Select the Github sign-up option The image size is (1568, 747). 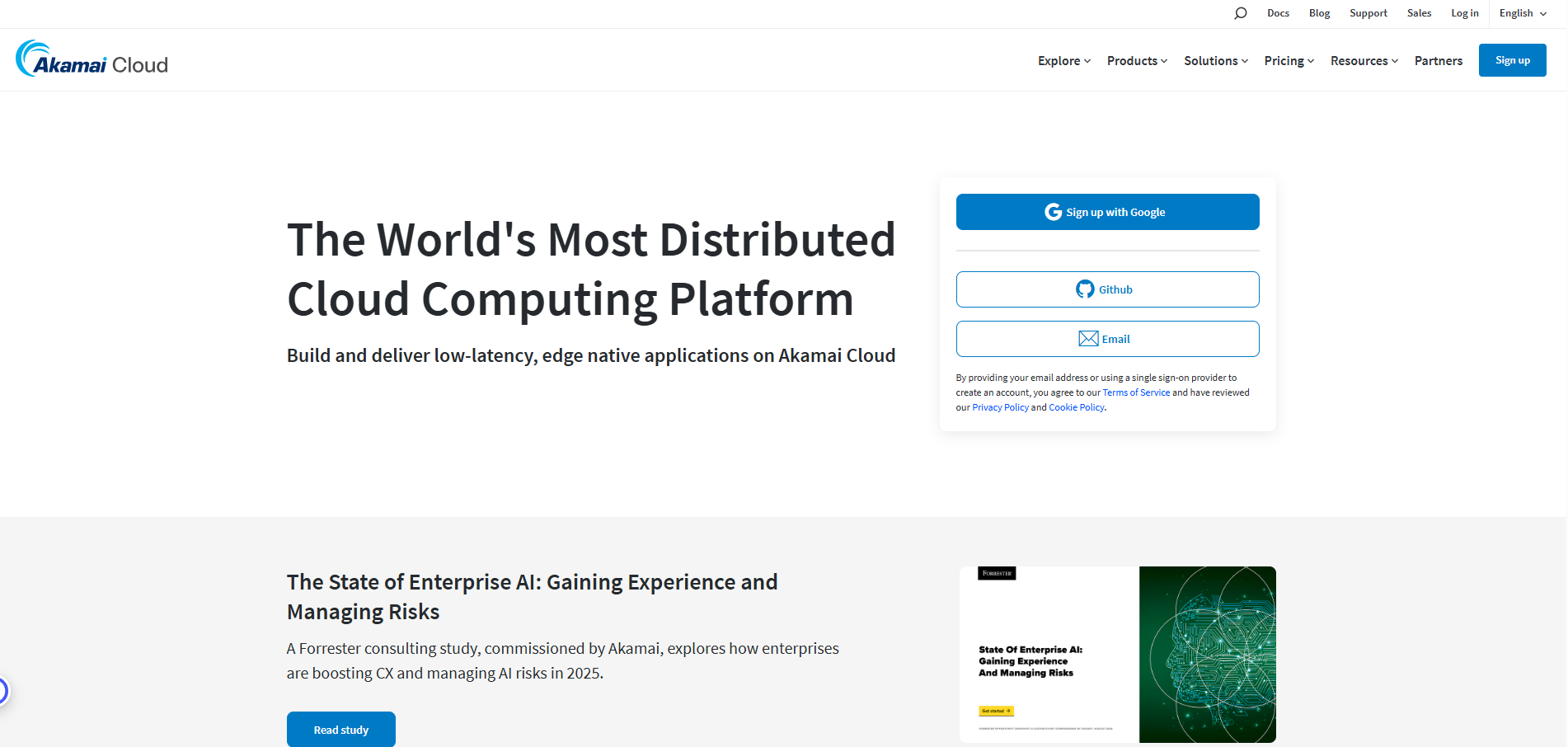coord(1107,289)
